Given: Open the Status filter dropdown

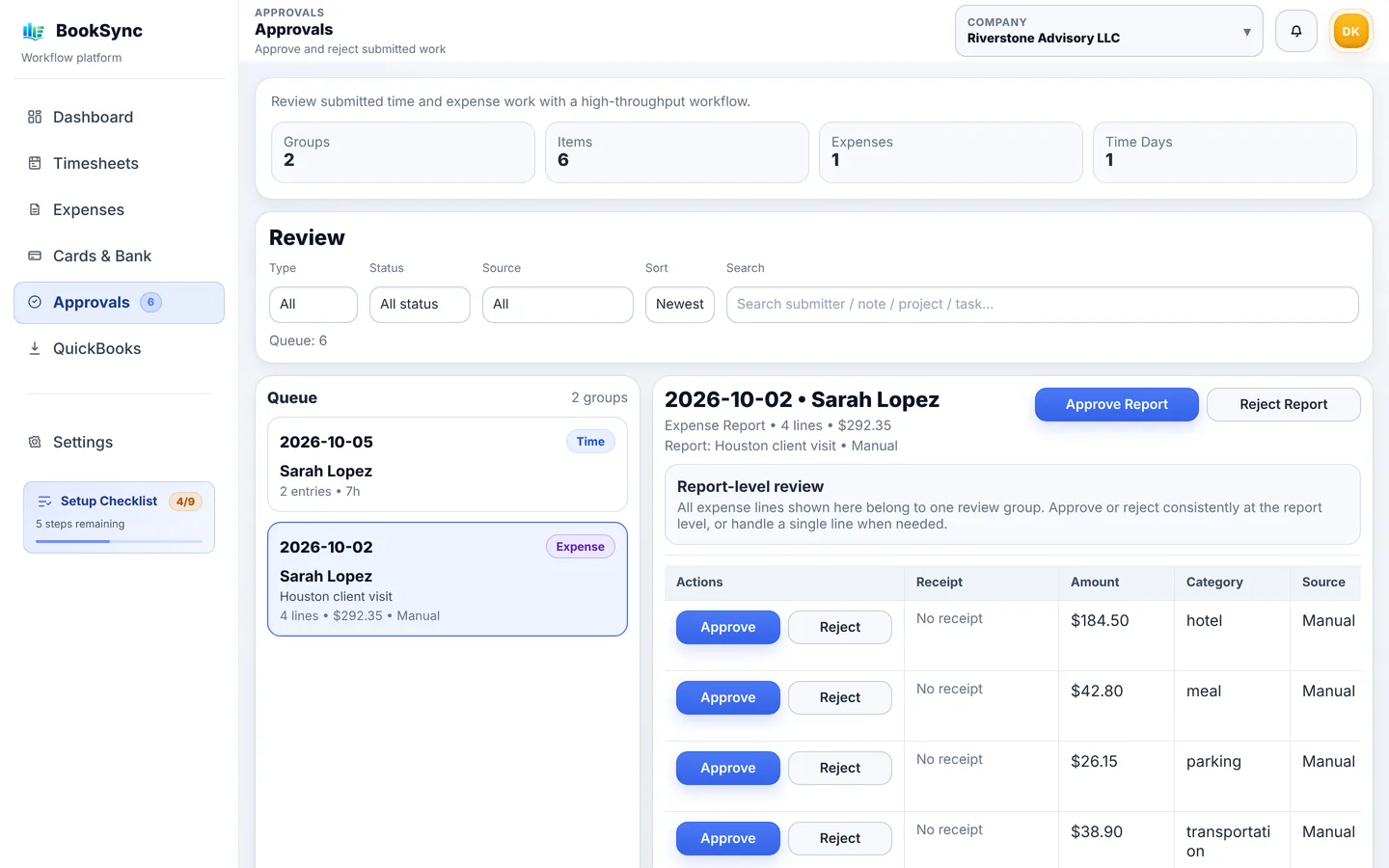Looking at the screenshot, I should [420, 305].
